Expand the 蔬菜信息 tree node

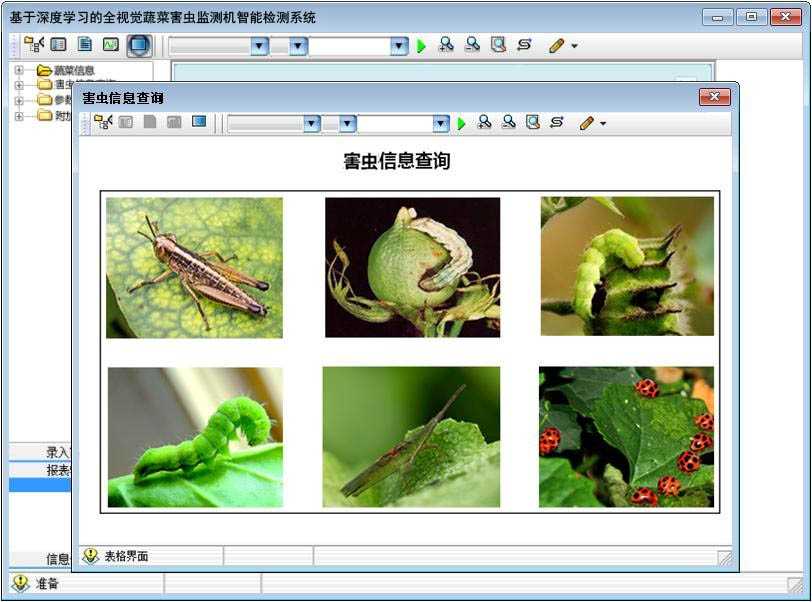(19, 70)
